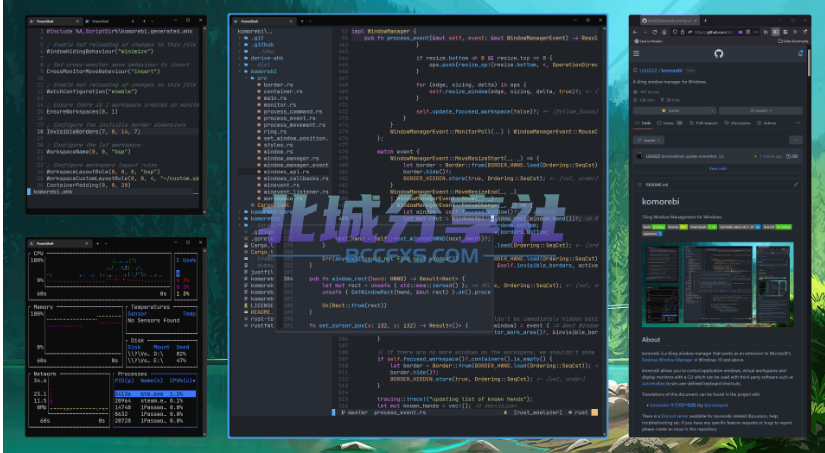Click the purple extension icon in the browser address bar
This screenshot has width=825, height=453.
740,32
